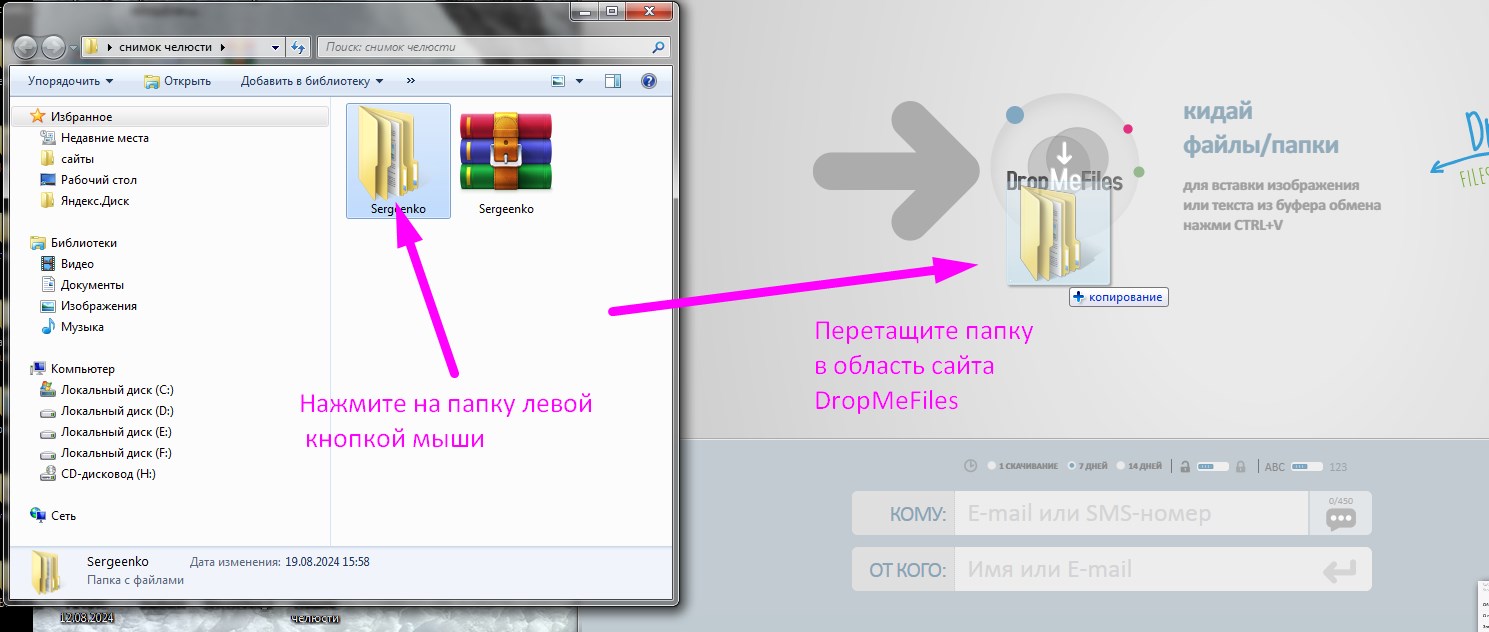Select the 14 дней storage option
The width and height of the screenshot is (1489, 632).
click(1121, 465)
